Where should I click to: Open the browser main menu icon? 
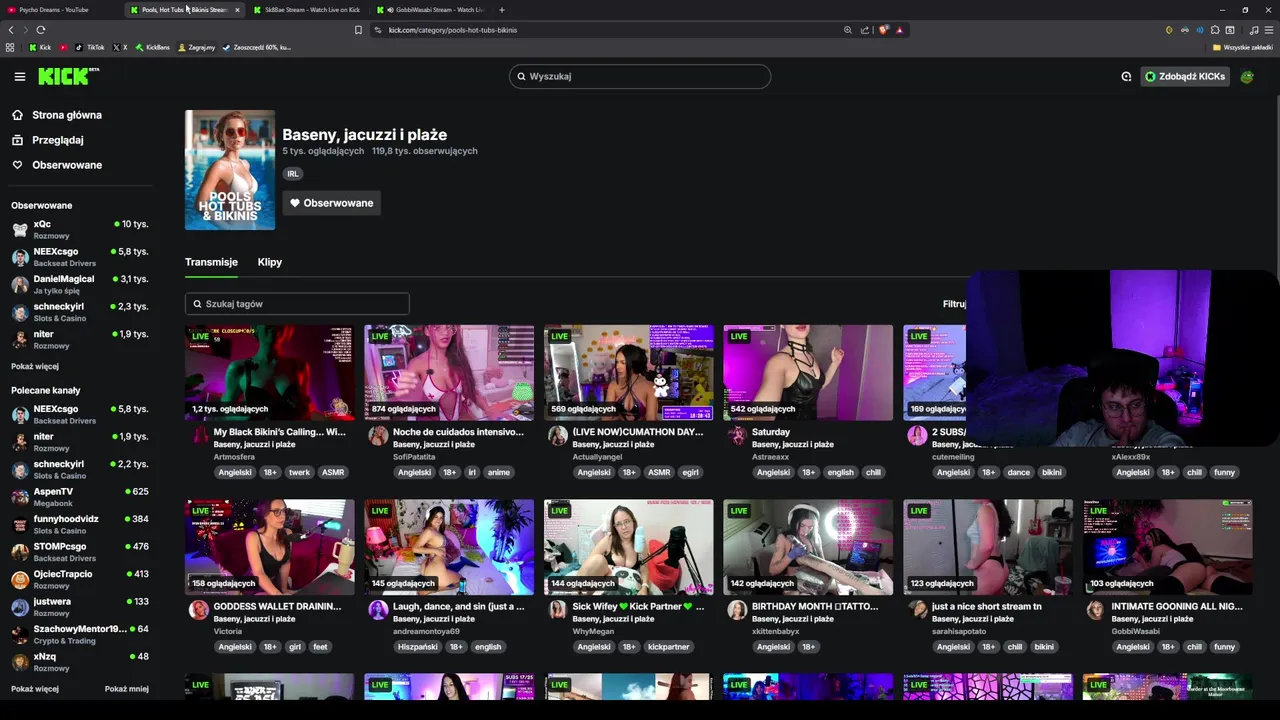[x=1269, y=30]
